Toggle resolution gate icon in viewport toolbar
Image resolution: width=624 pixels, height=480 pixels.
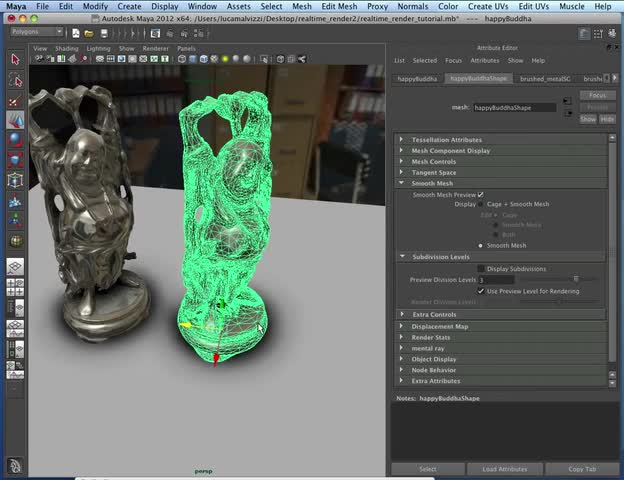coord(121,59)
